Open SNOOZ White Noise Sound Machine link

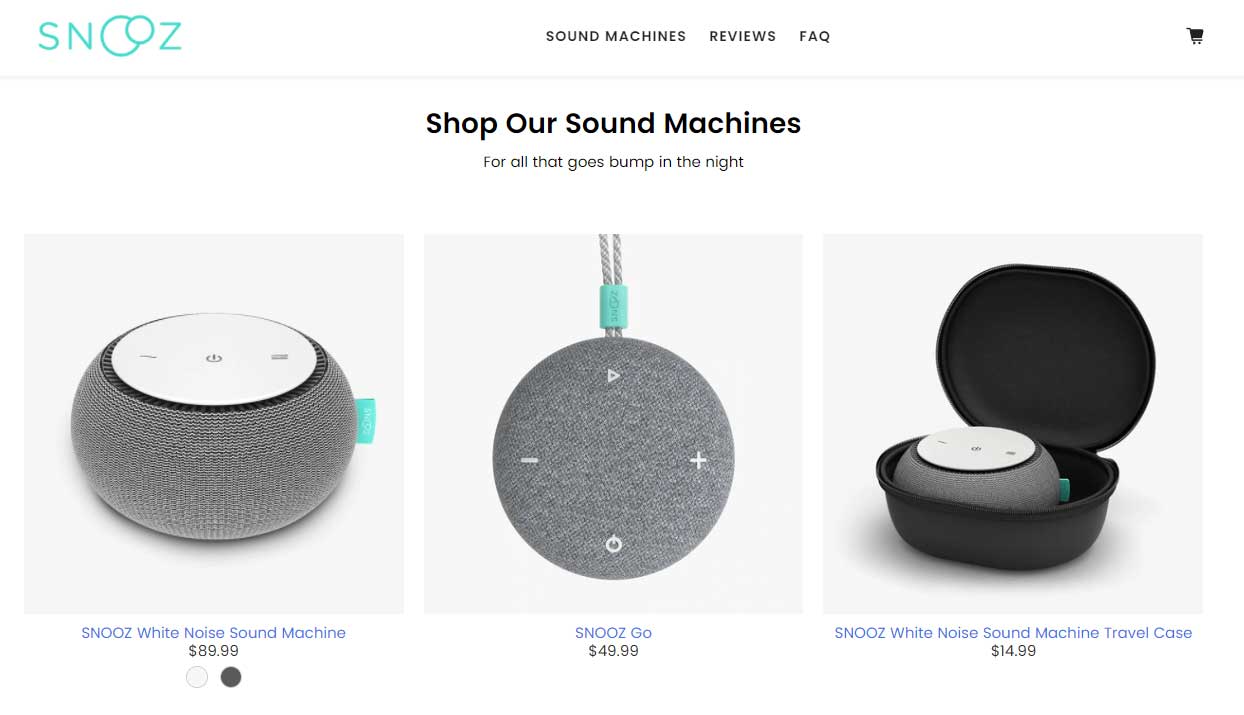[214, 633]
